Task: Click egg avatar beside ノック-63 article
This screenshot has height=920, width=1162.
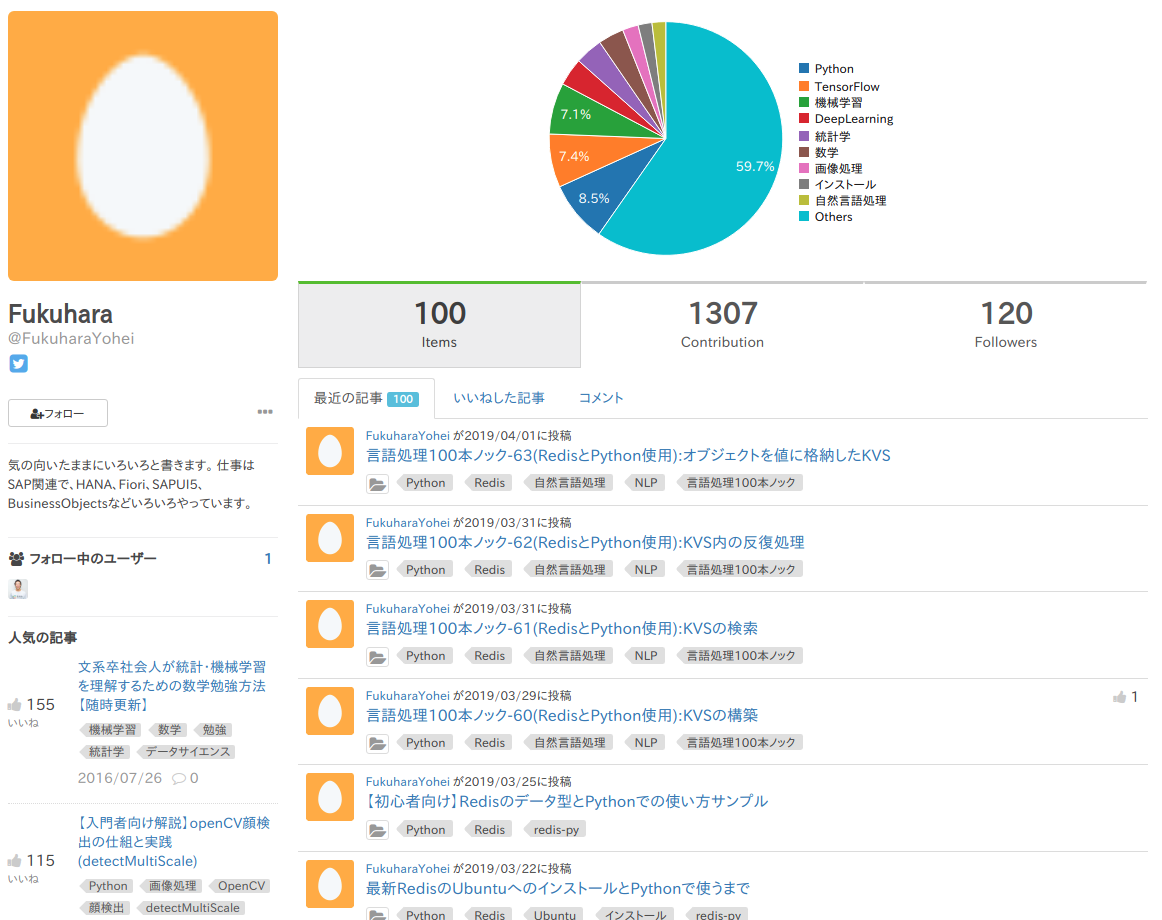Action: (330, 451)
